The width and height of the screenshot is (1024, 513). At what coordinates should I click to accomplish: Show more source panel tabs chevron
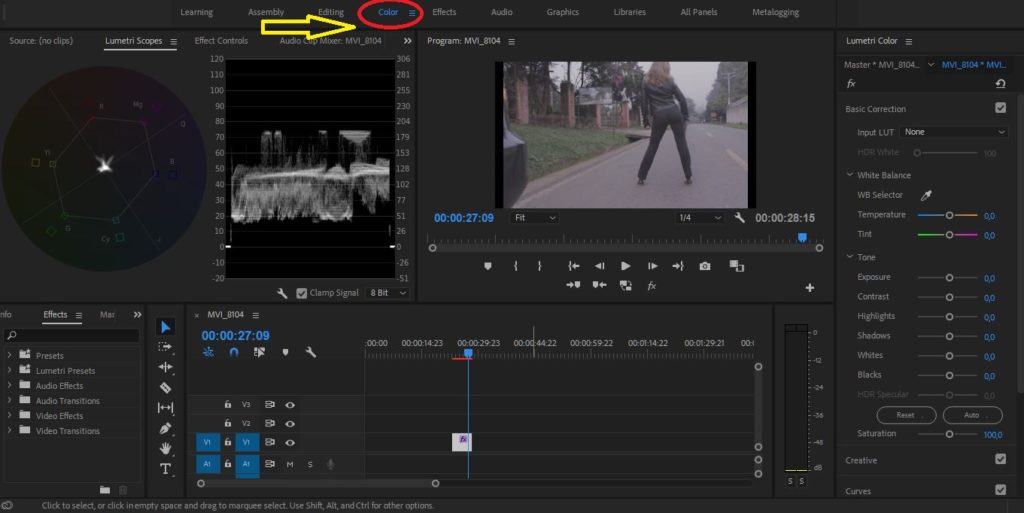(408, 40)
